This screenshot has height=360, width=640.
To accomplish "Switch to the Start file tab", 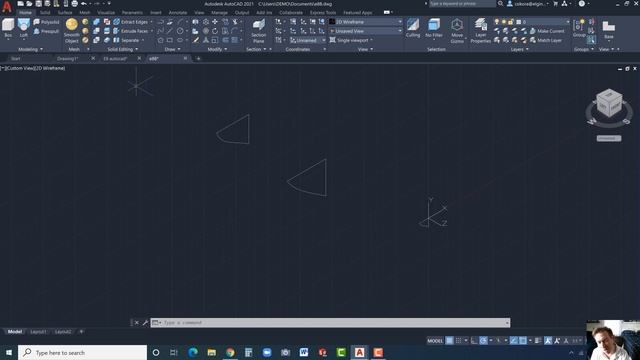I will click(x=16, y=59).
